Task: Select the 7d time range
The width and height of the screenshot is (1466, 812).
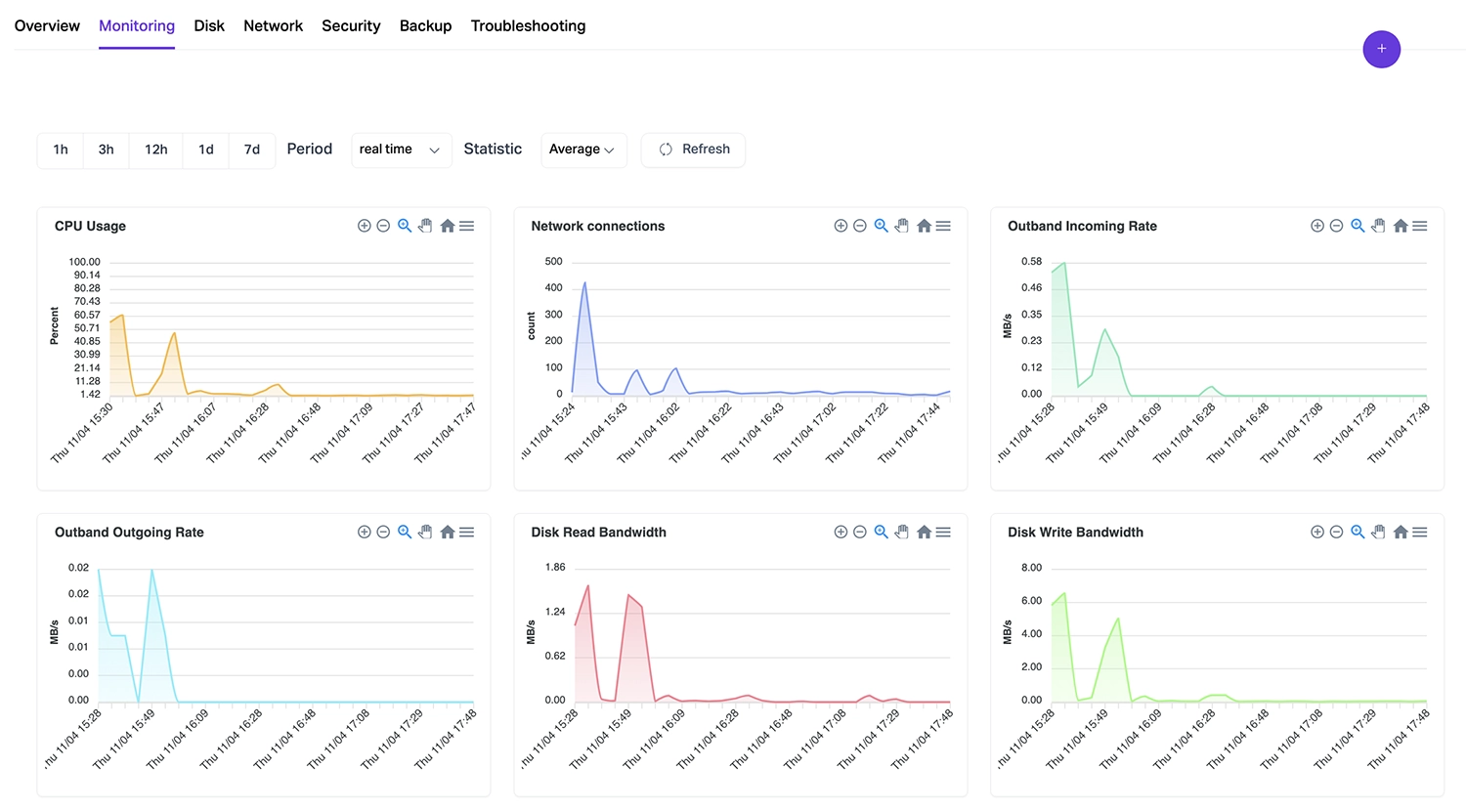Action: point(252,150)
